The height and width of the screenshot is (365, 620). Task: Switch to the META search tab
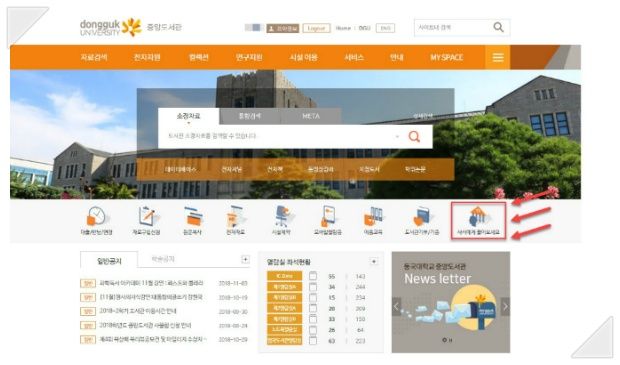click(311, 116)
